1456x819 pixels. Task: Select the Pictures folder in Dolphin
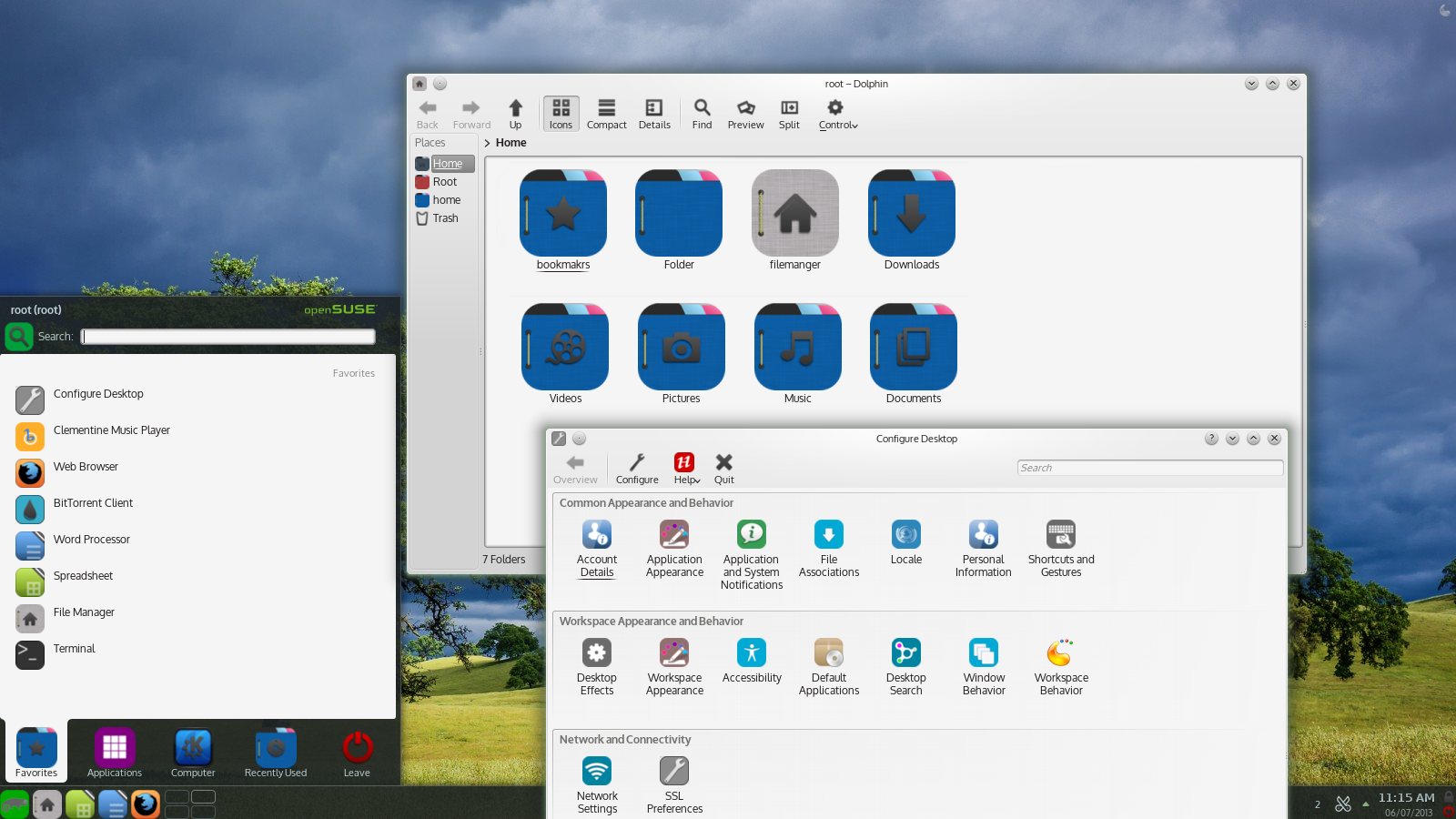tap(682, 354)
